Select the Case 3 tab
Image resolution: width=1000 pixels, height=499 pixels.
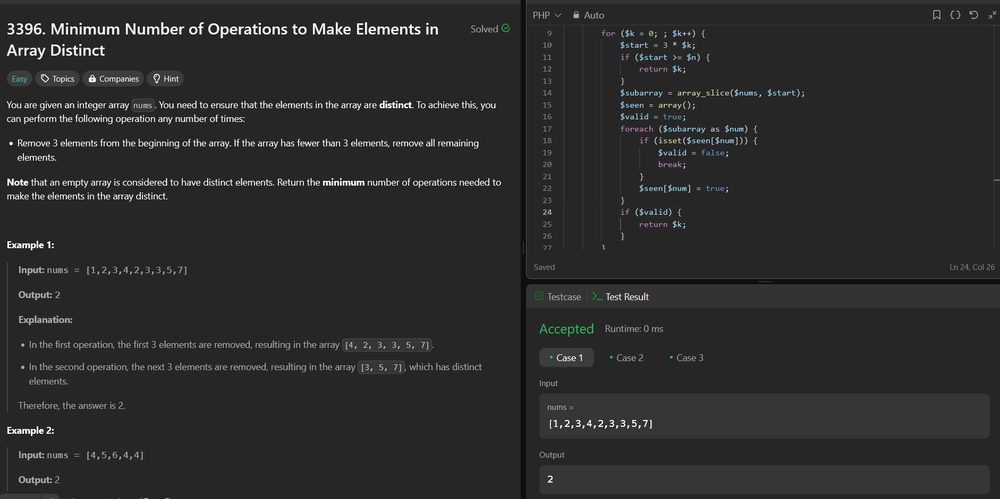[x=686, y=357]
